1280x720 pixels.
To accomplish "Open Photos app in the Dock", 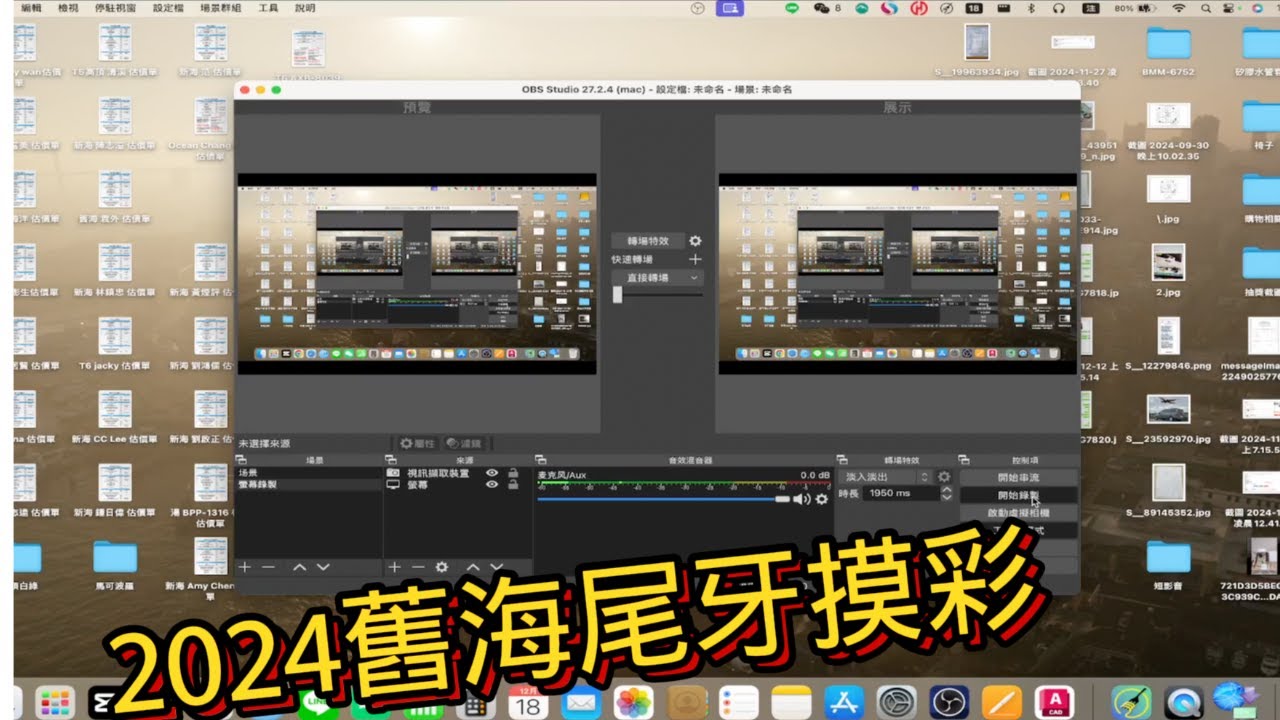I will coord(633,702).
